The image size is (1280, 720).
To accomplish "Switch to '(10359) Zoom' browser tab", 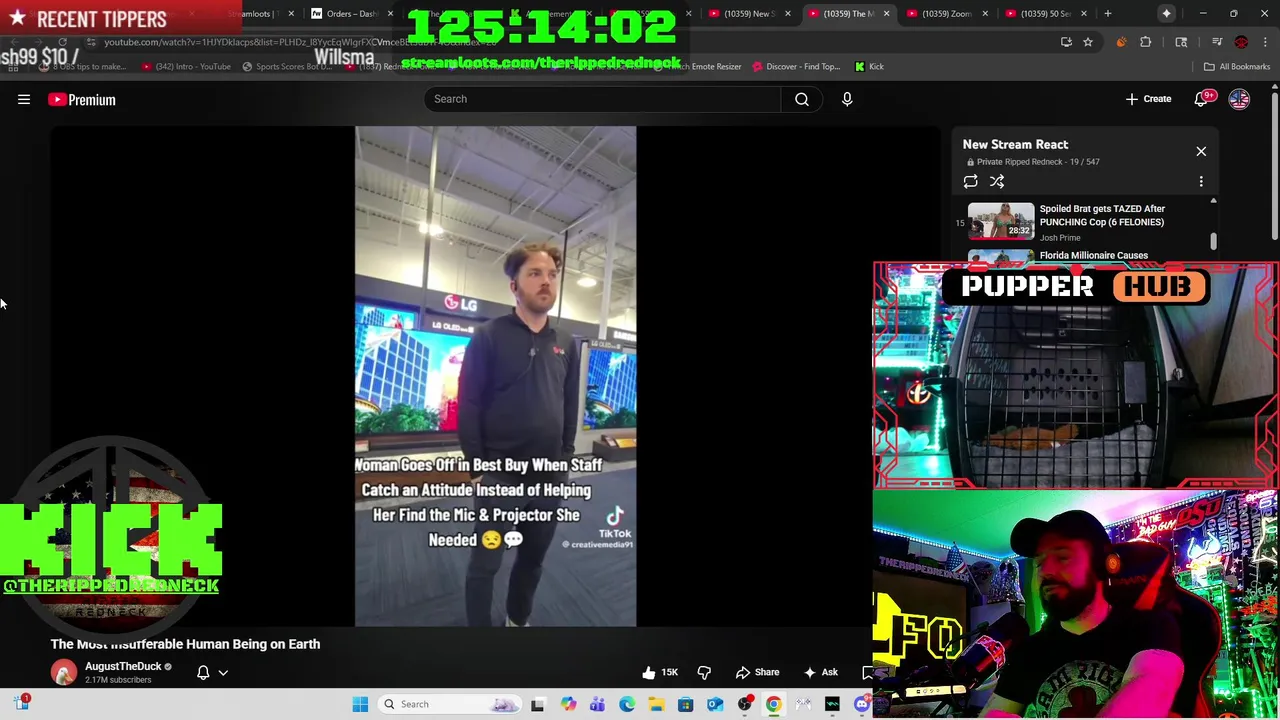I will tap(947, 13).
